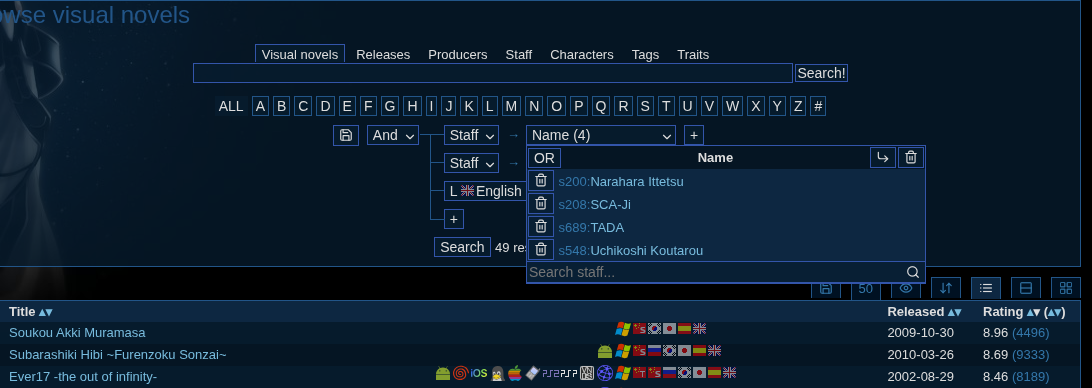Open the second Staff filter type dropdown
This screenshot has width=1092, height=388.
(x=471, y=163)
